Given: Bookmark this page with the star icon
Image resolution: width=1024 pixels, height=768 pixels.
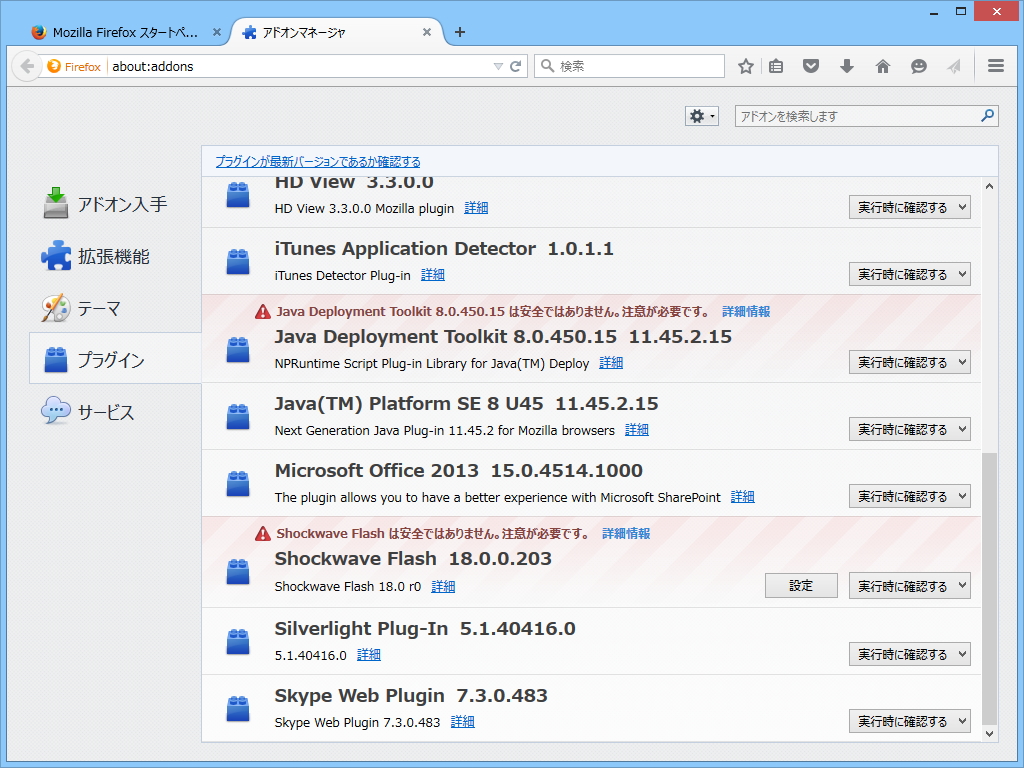Looking at the screenshot, I should [x=746, y=66].
